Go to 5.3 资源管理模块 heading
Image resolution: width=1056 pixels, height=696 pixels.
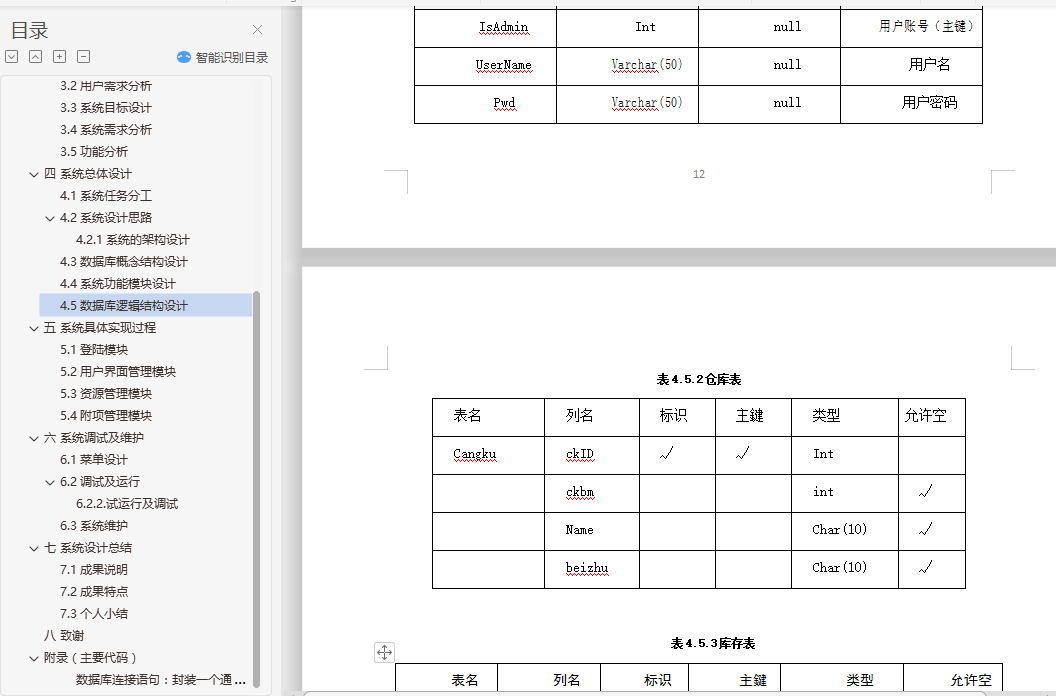coord(106,393)
